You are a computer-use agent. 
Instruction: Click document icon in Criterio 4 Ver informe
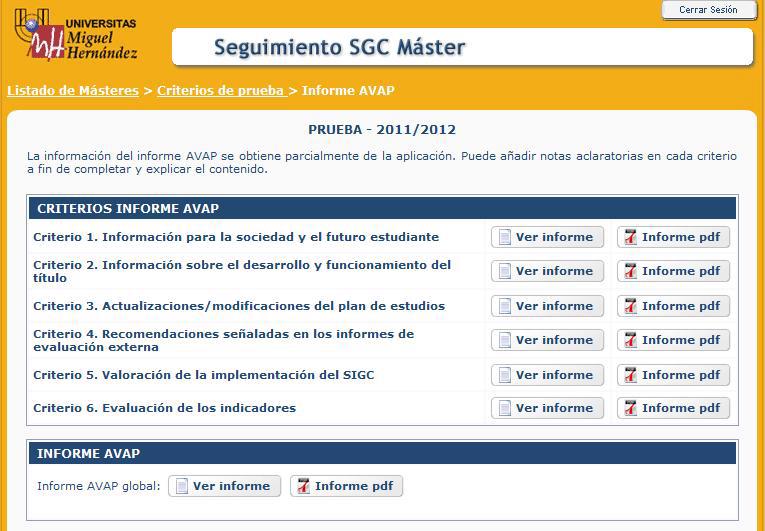[x=505, y=340]
